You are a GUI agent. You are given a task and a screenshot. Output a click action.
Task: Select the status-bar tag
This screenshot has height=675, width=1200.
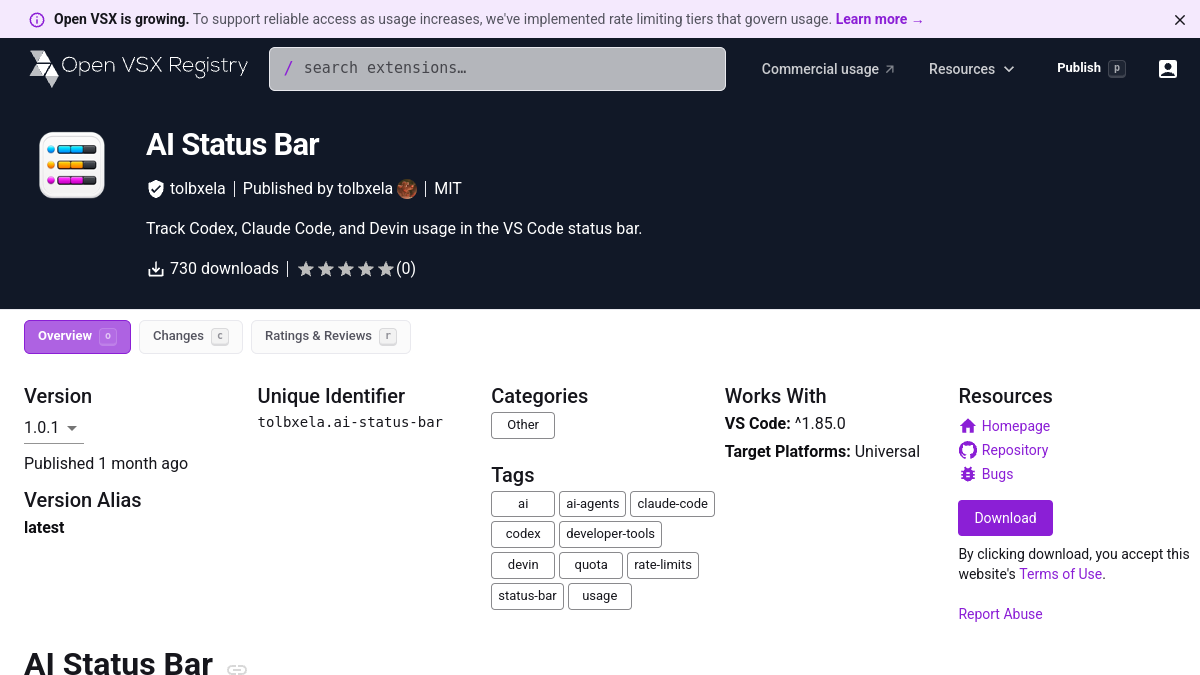[x=528, y=596]
